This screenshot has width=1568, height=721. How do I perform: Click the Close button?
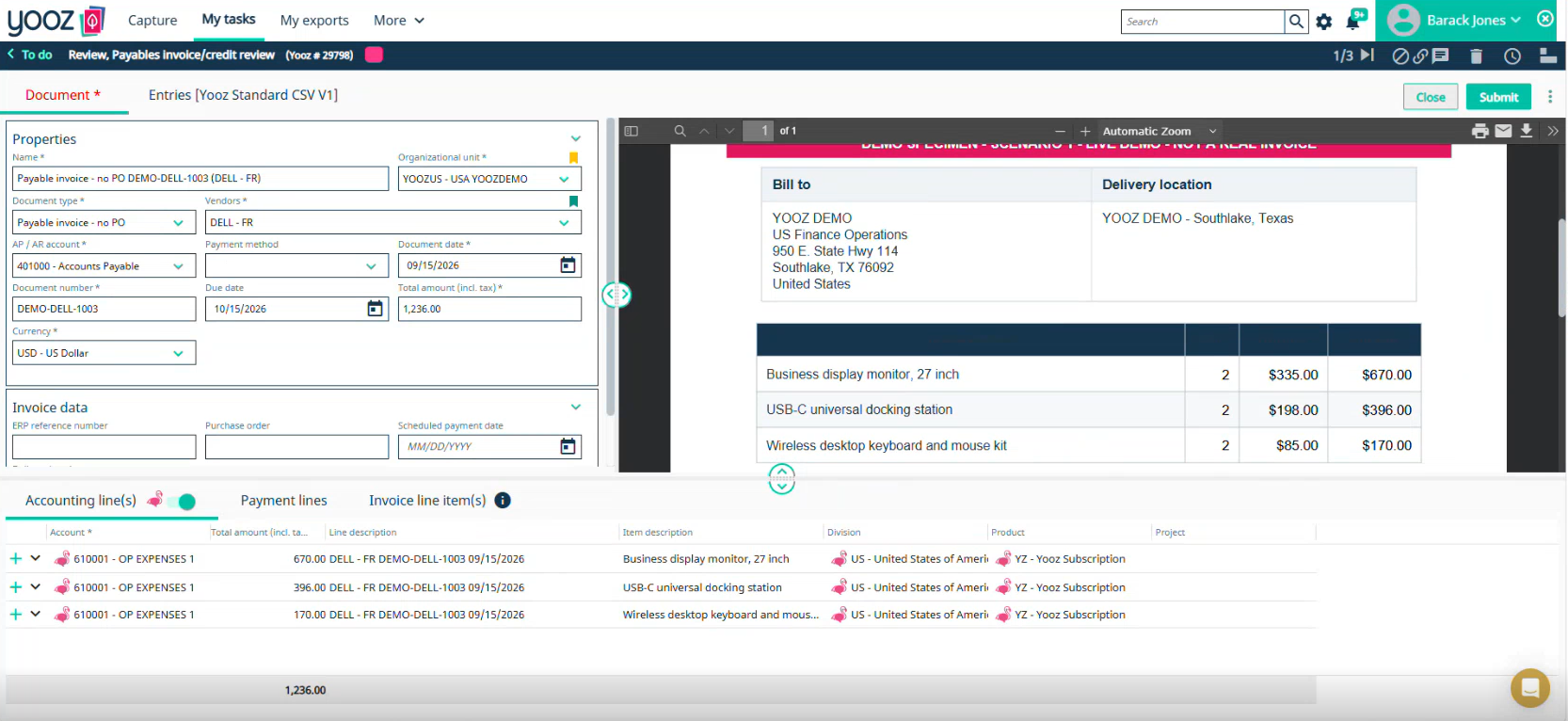(1431, 97)
